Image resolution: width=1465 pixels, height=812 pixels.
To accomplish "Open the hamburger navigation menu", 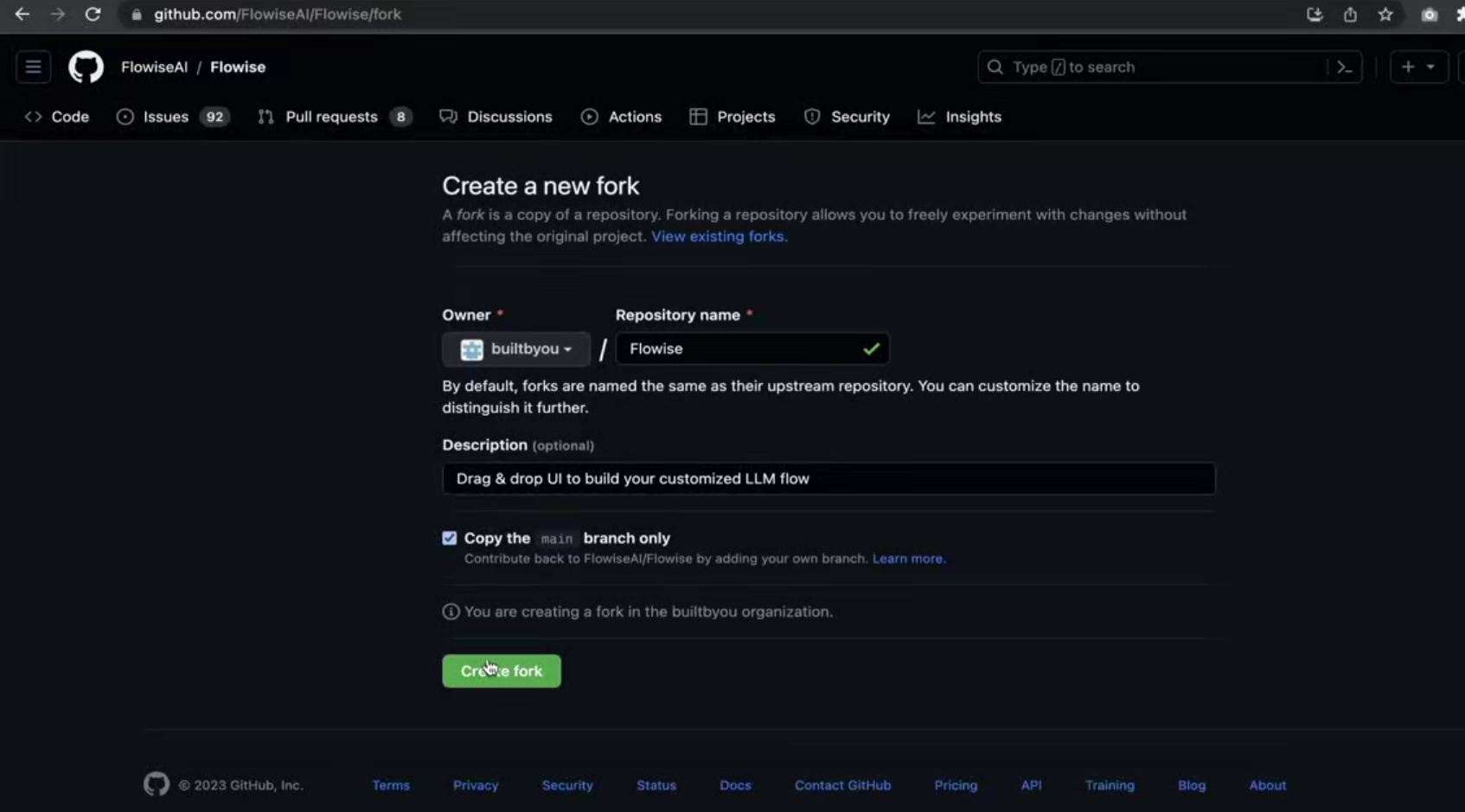I will tap(33, 67).
